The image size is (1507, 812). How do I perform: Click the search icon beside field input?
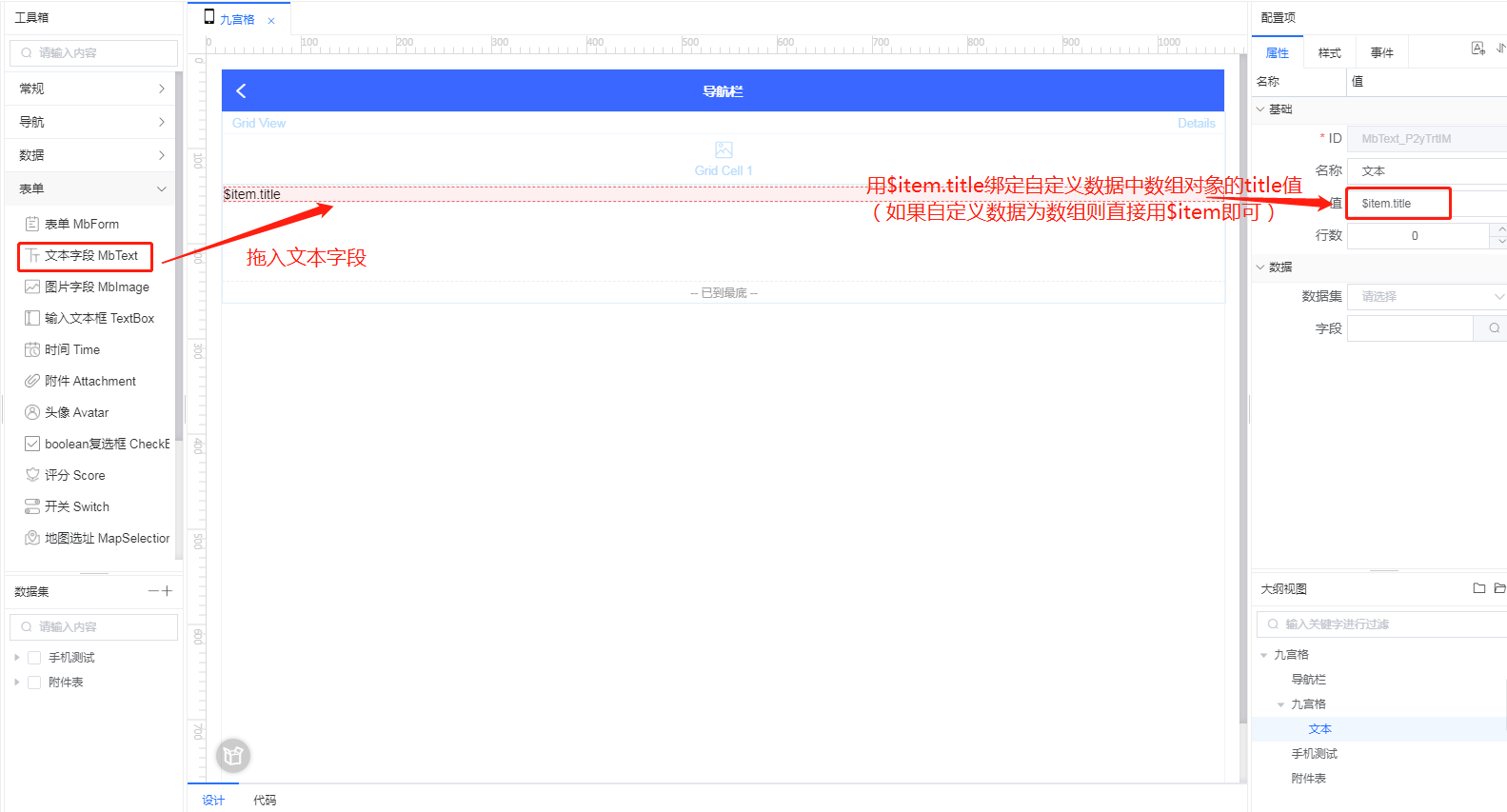(x=1494, y=328)
